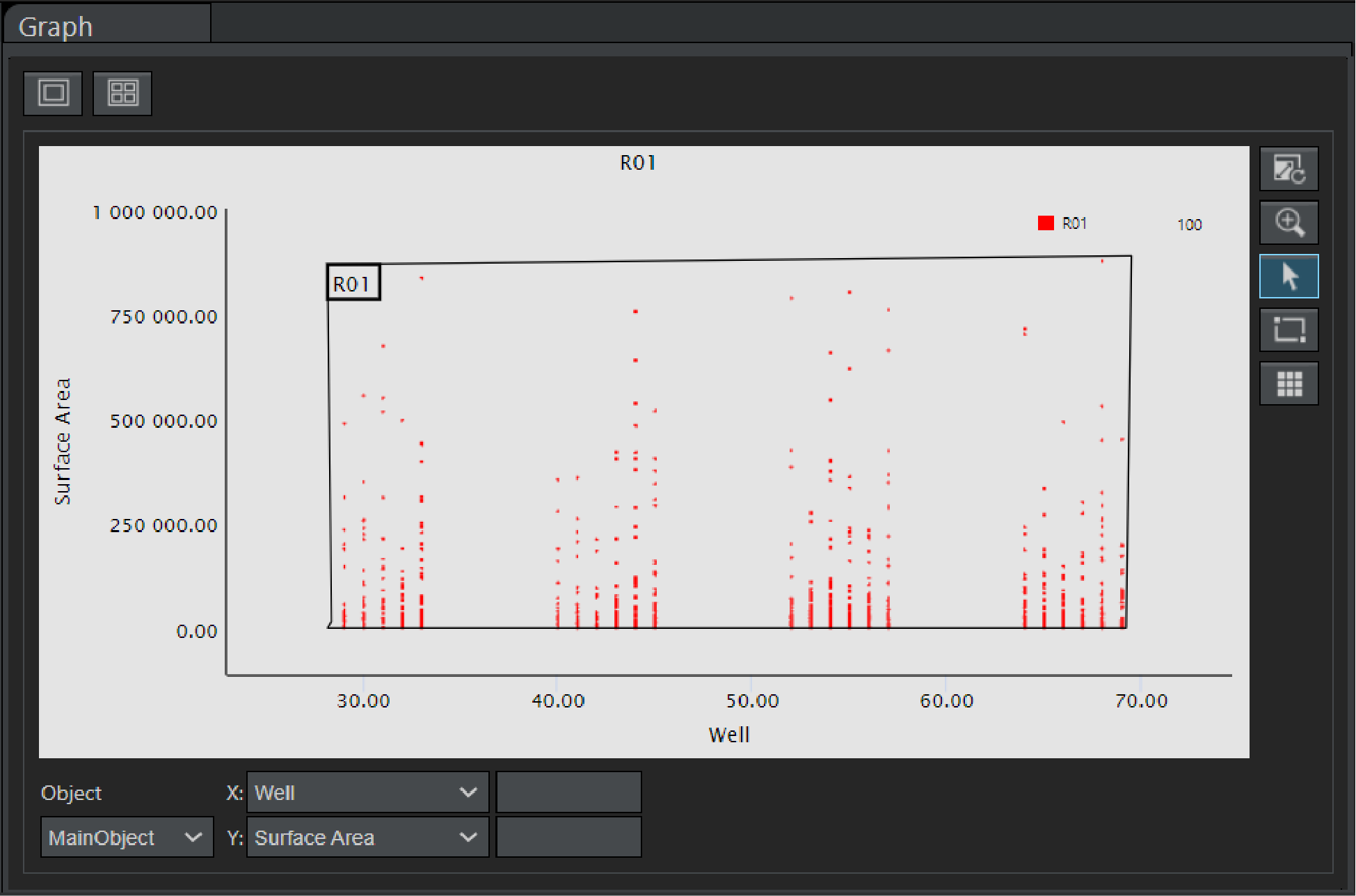Click the Well axis title
This screenshot has height=896, width=1356.
point(729,735)
